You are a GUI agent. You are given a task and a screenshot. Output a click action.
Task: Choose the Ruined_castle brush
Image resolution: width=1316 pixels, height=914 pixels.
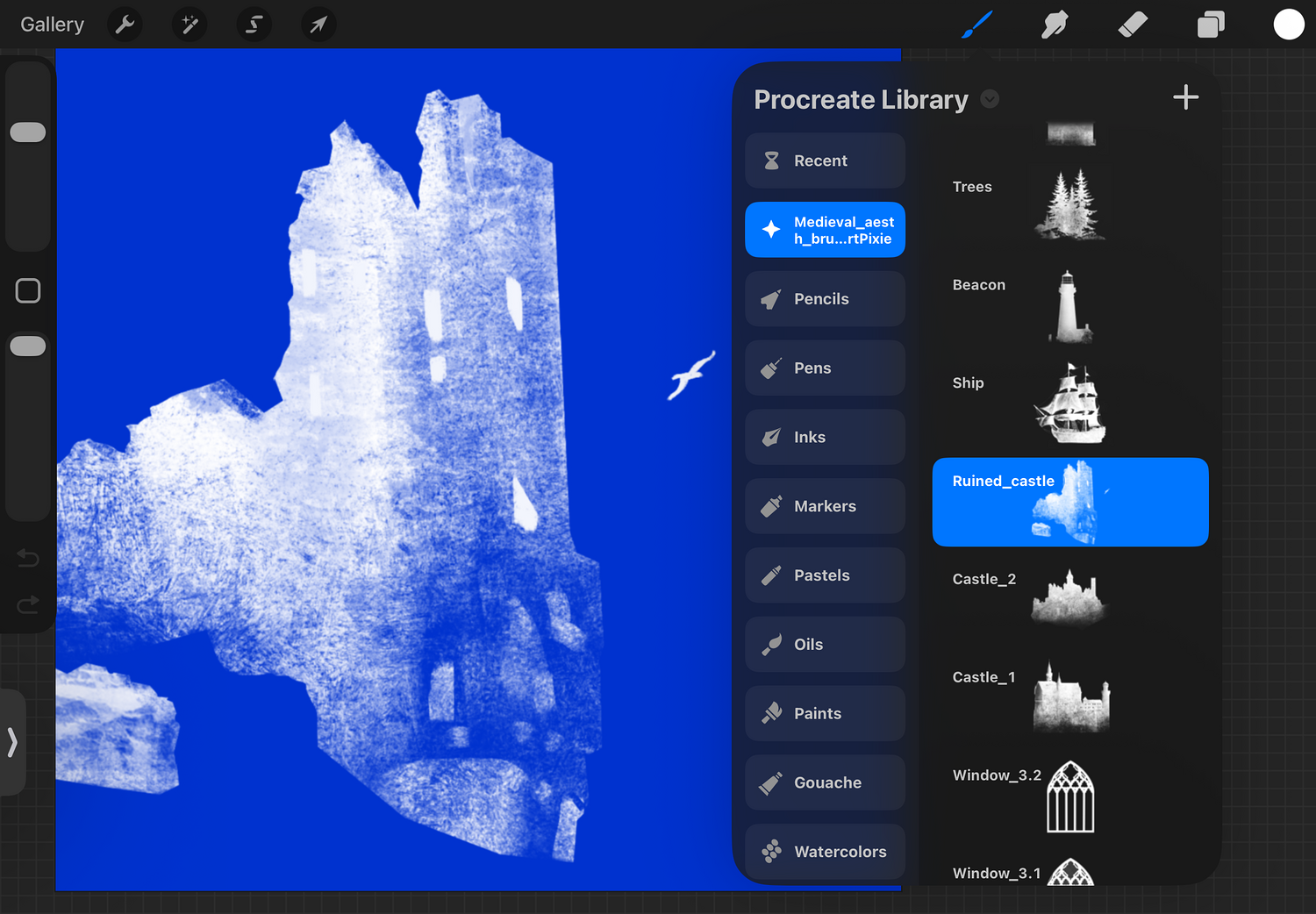[x=1070, y=502]
